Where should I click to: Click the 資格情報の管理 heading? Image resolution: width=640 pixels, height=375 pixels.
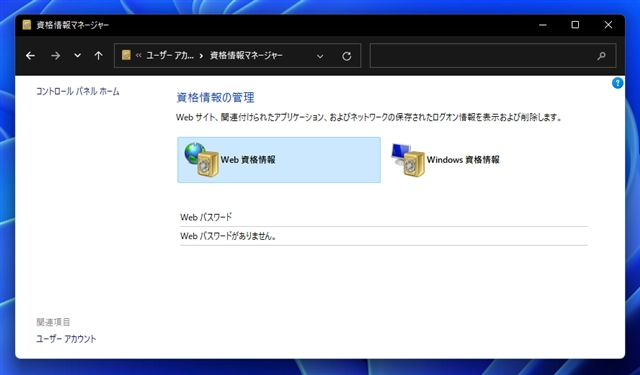[x=216, y=98]
